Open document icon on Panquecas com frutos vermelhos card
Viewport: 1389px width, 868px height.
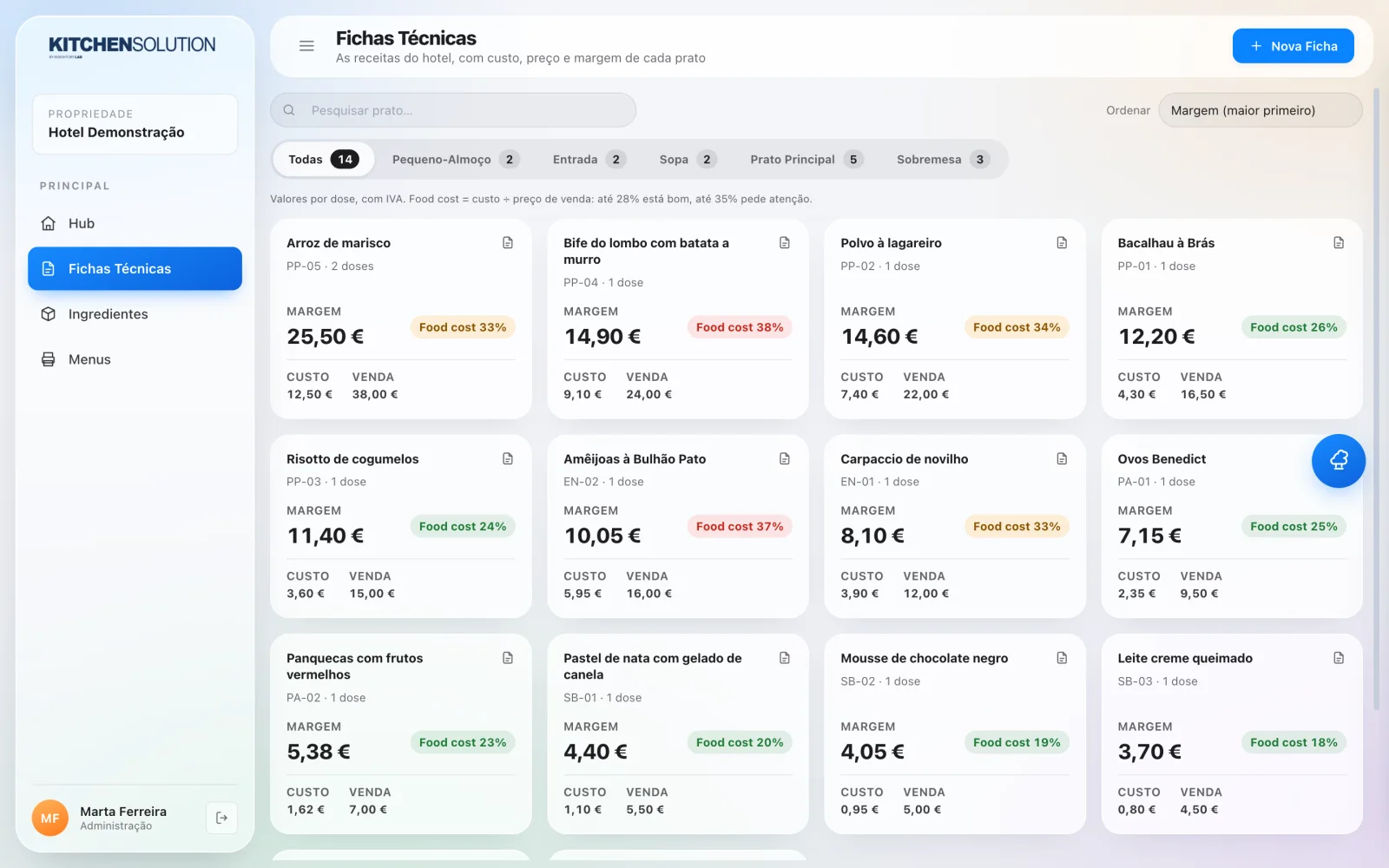(508, 658)
